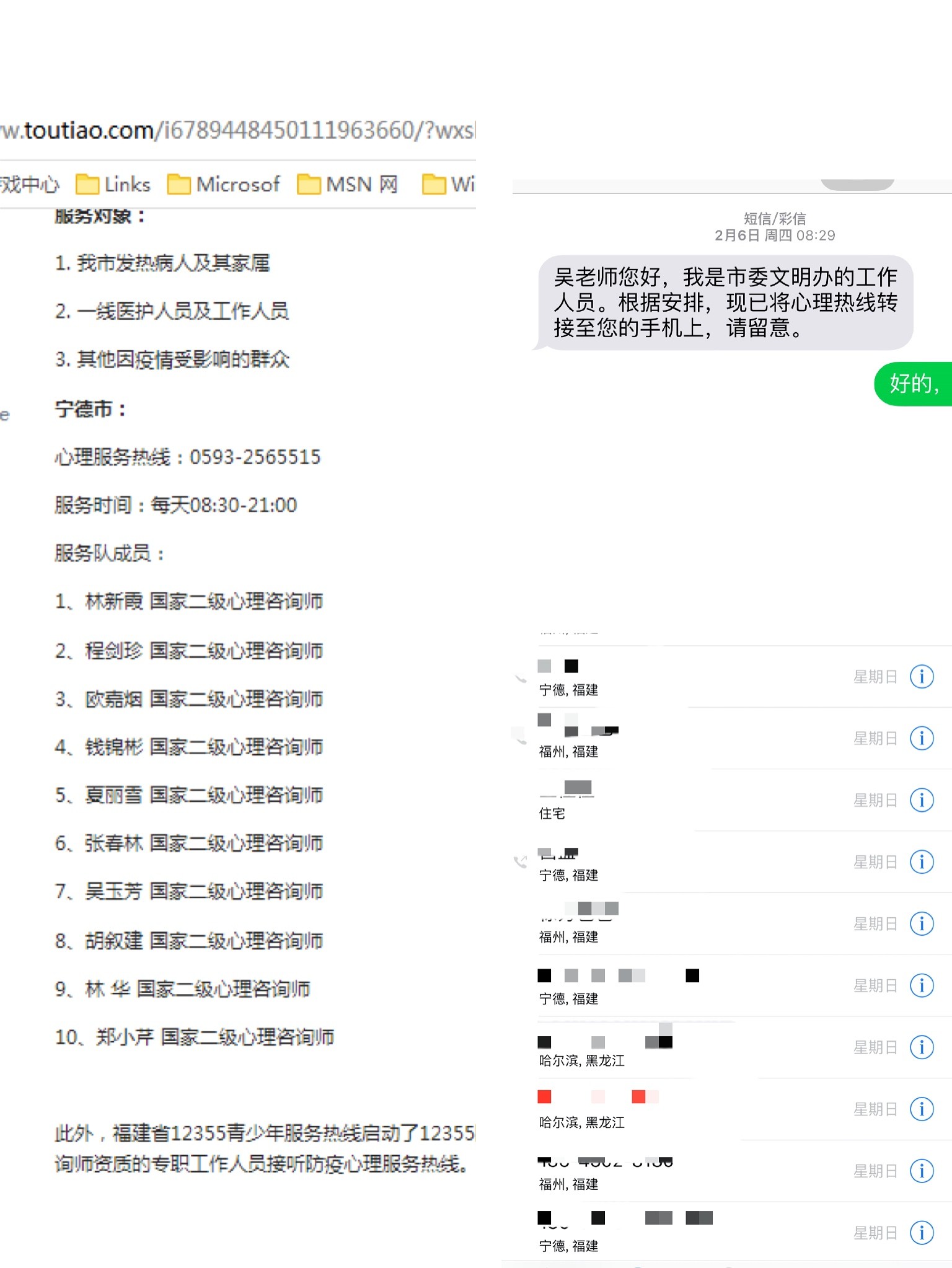Click the 宁德市 section heading
Image resolution: width=952 pixels, height=1268 pixels.
[x=90, y=409]
